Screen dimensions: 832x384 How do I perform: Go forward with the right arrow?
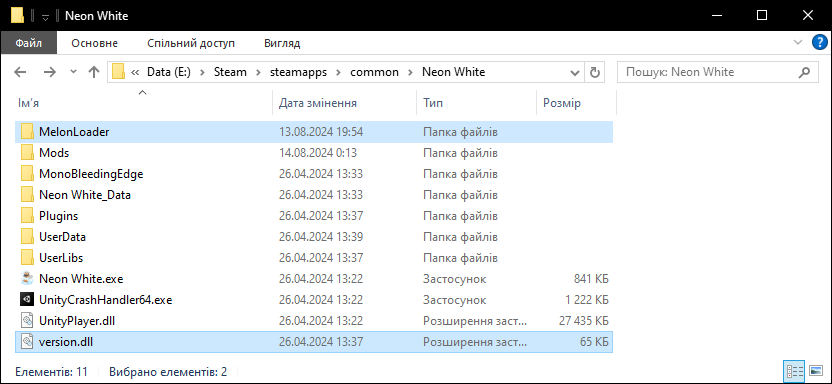point(49,72)
